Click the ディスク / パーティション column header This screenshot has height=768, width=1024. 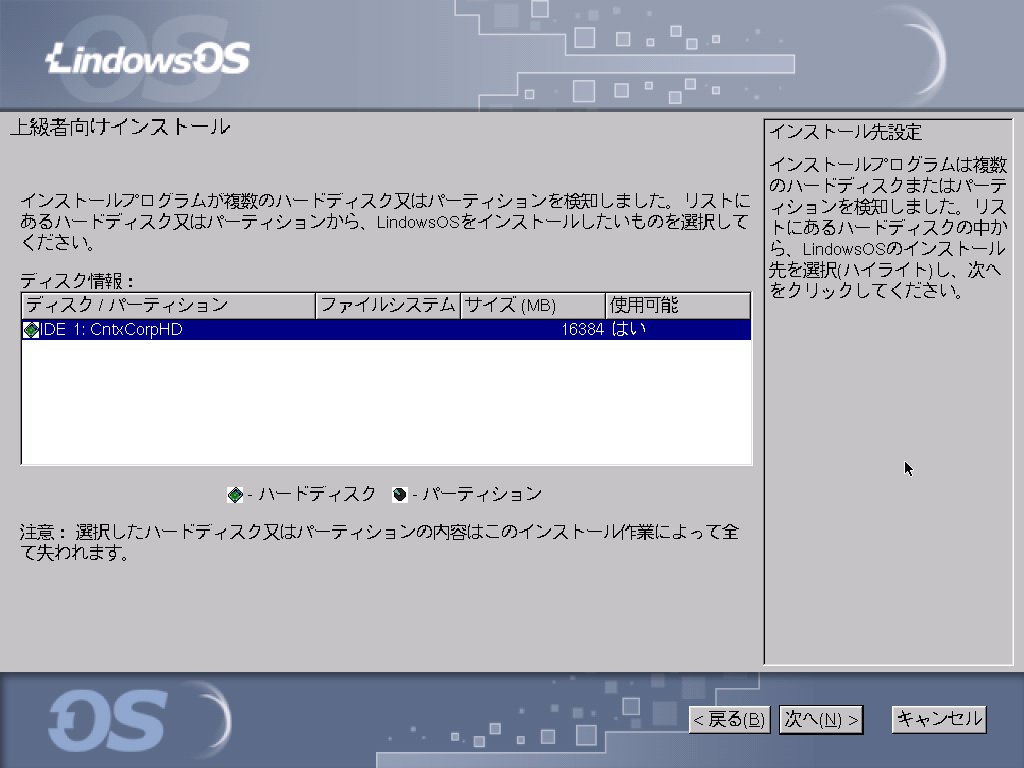168,306
